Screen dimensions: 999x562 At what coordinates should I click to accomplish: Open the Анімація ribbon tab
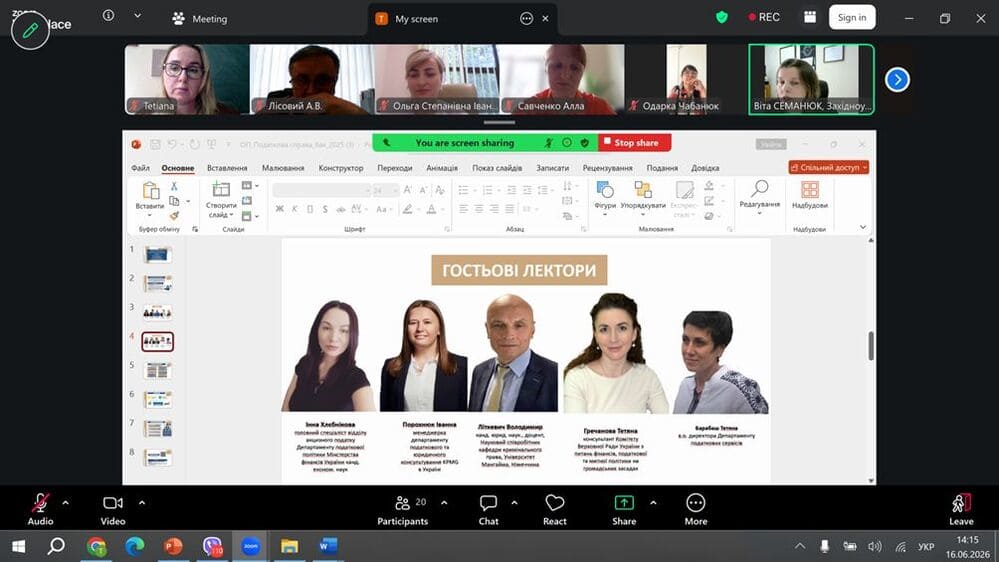(x=442, y=168)
